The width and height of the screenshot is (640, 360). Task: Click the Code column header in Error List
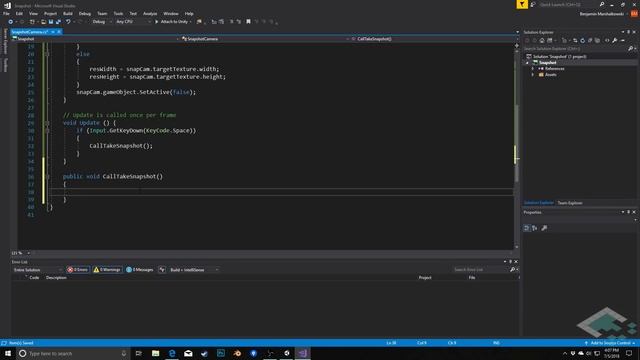point(34,278)
